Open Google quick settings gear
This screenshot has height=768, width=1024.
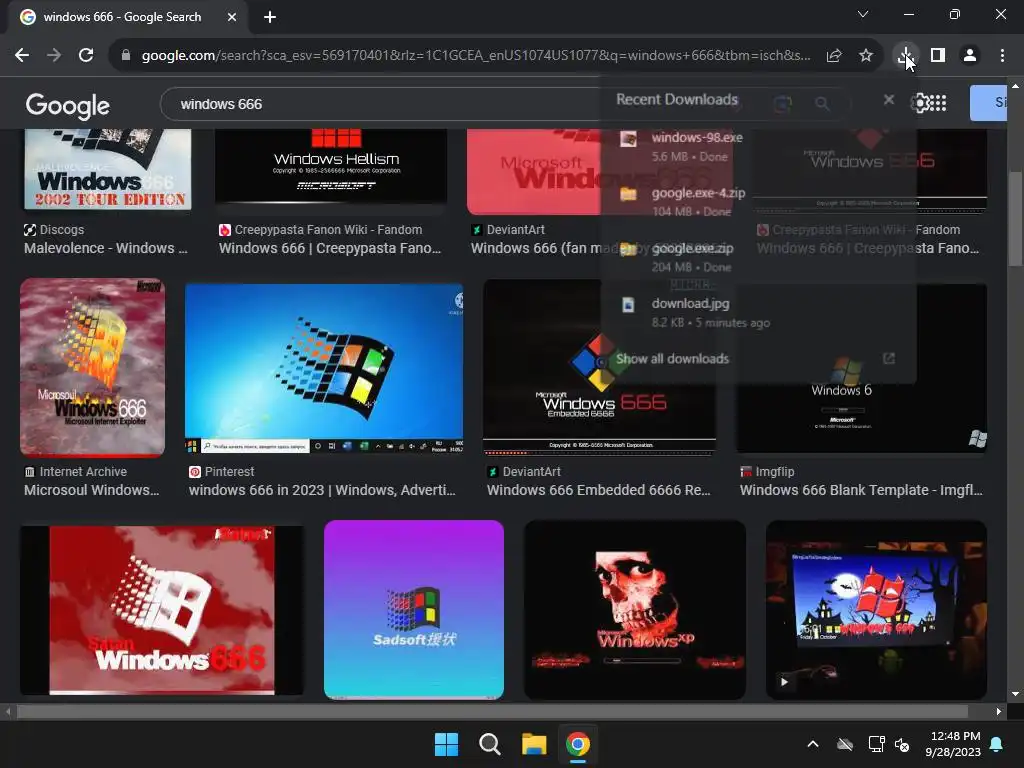click(x=920, y=103)
